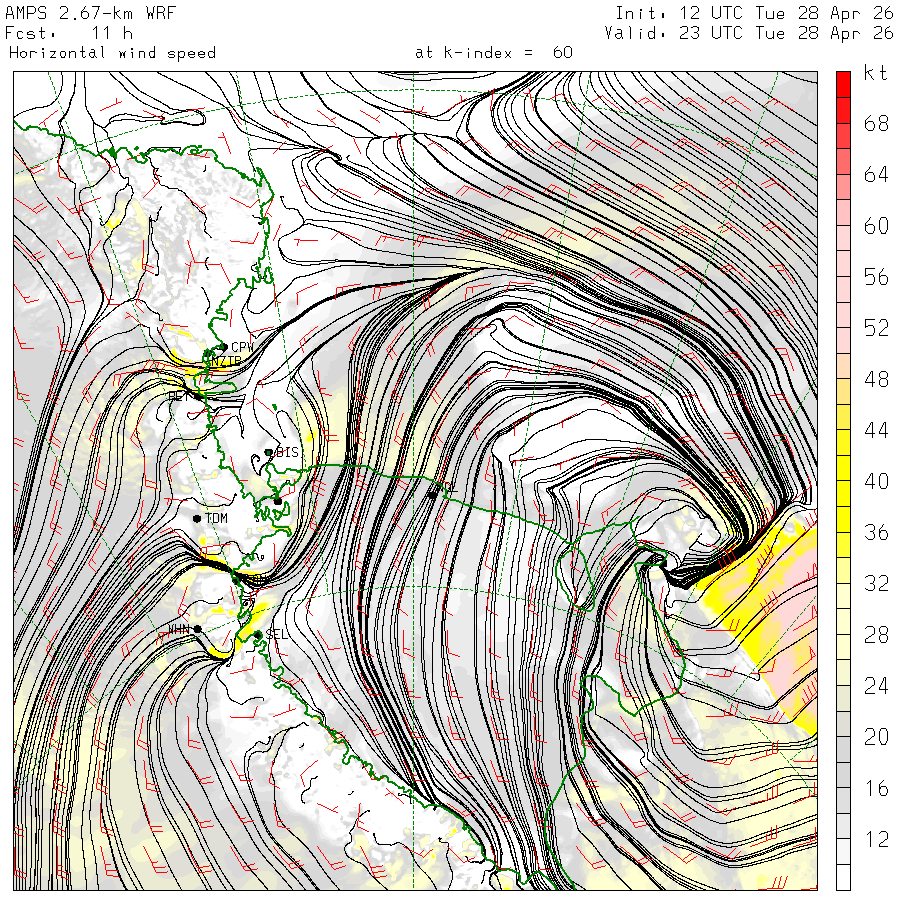
Task: Click the red top segment of the color scale
Action: pos(843,84)
